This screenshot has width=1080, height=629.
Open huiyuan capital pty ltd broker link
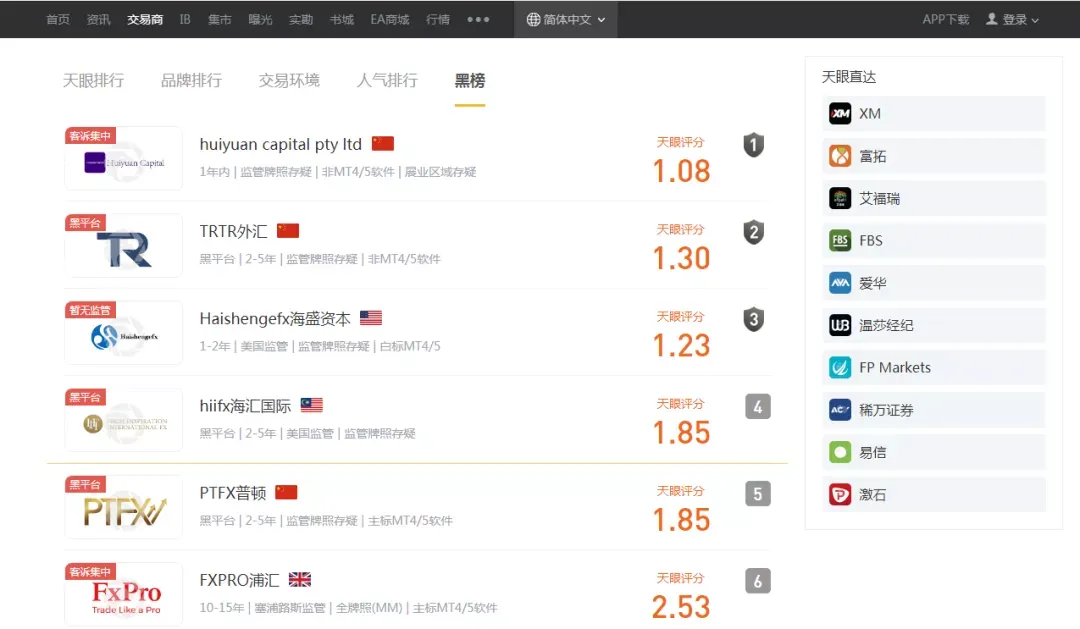[280, 144]
